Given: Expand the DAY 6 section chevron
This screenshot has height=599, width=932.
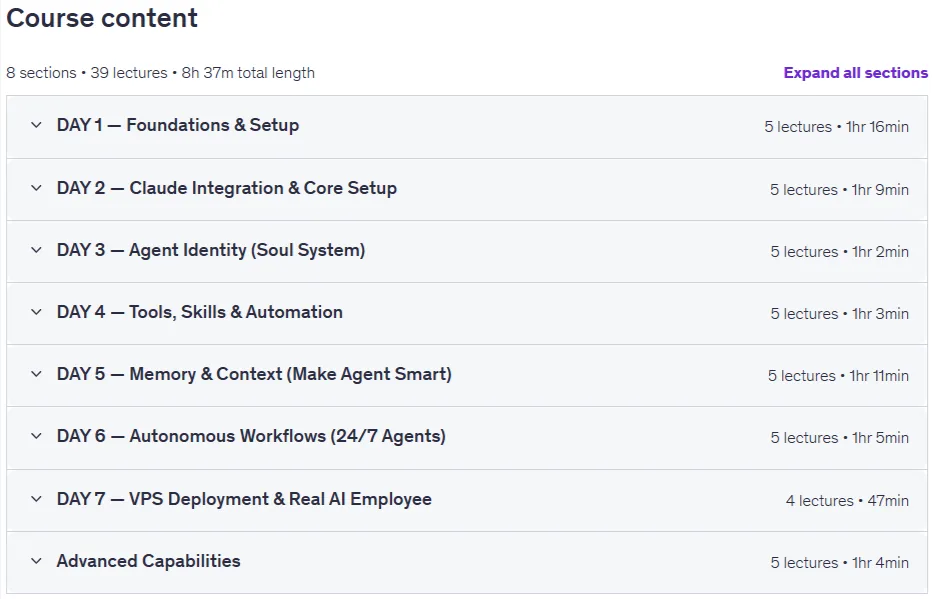Looking at the screenshot, I should [36, 436].
